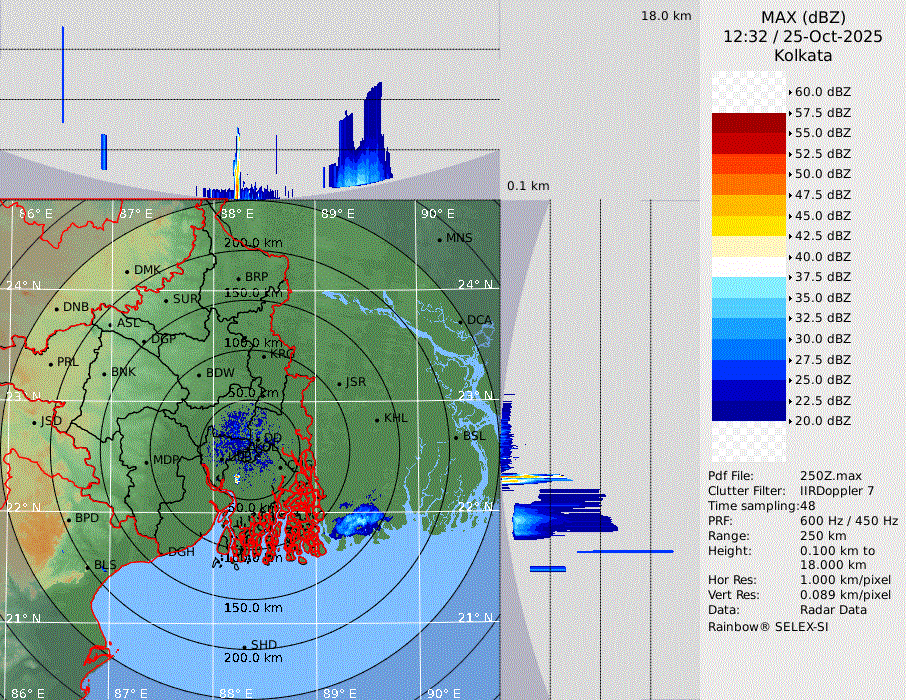
Task: Click the MNS station marker dot
Action: 439,239
